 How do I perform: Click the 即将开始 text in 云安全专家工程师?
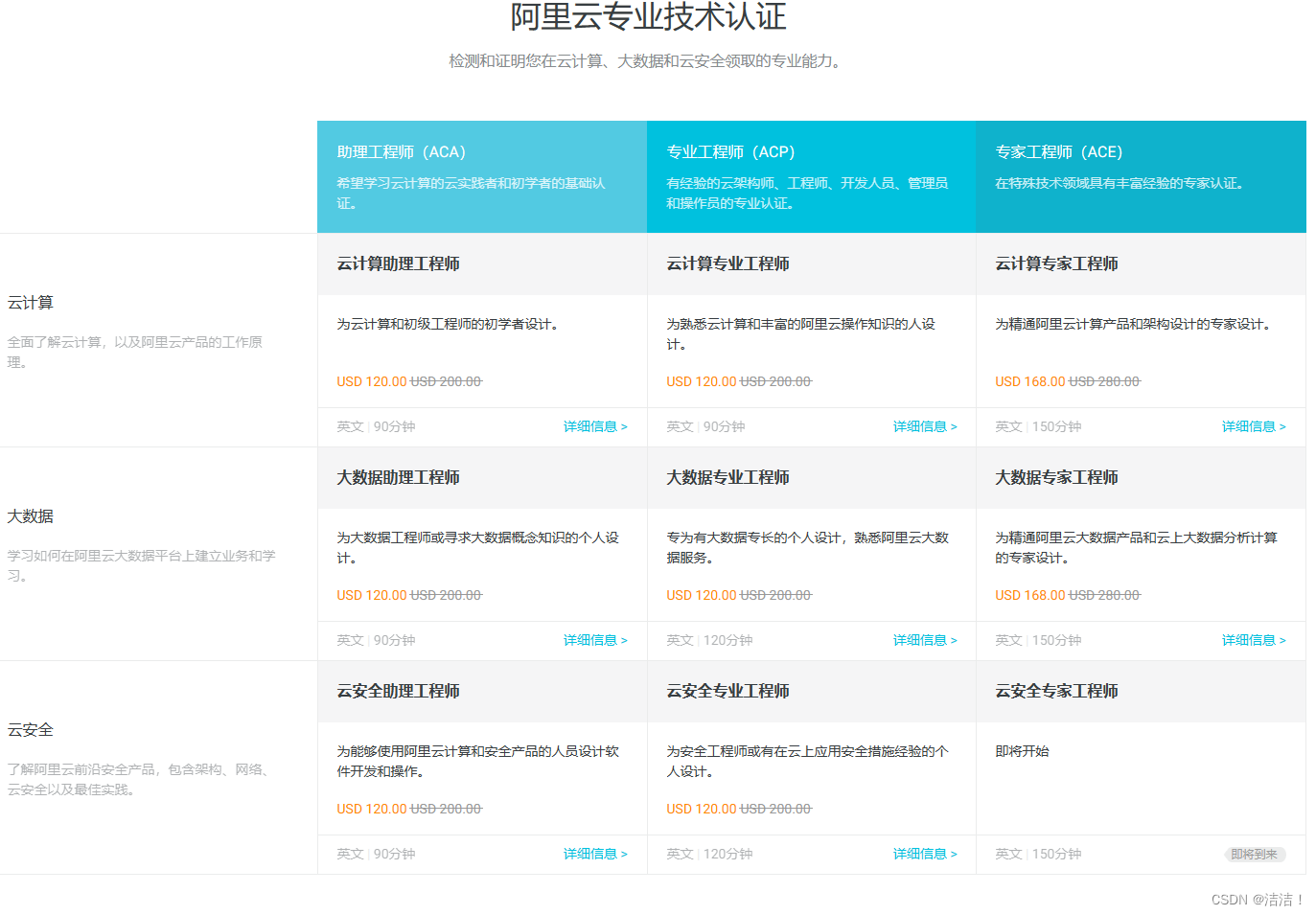[x=1022, y=751]
